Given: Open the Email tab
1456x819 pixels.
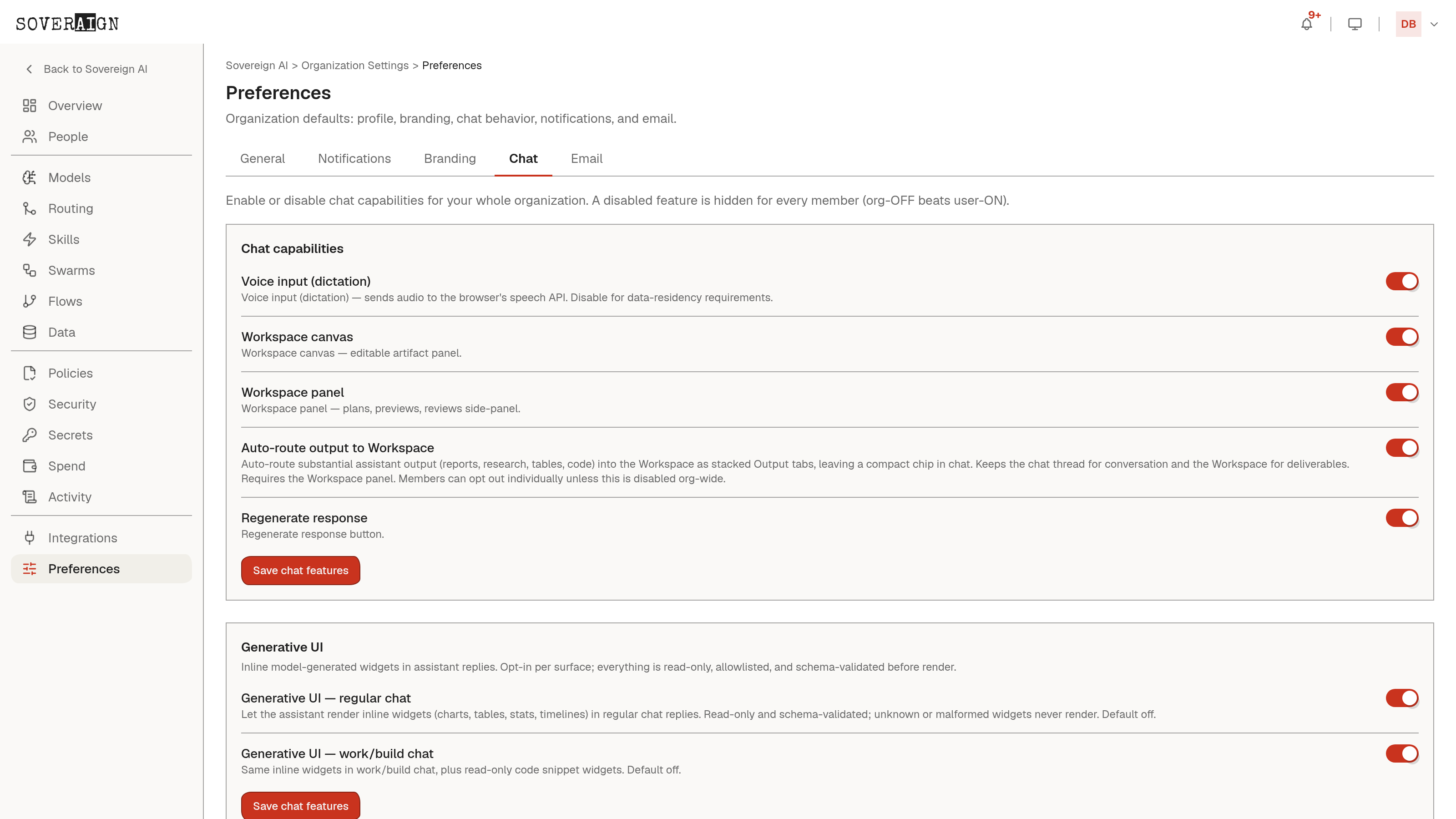Looking at the screenshot, I should tap(586, 159).
